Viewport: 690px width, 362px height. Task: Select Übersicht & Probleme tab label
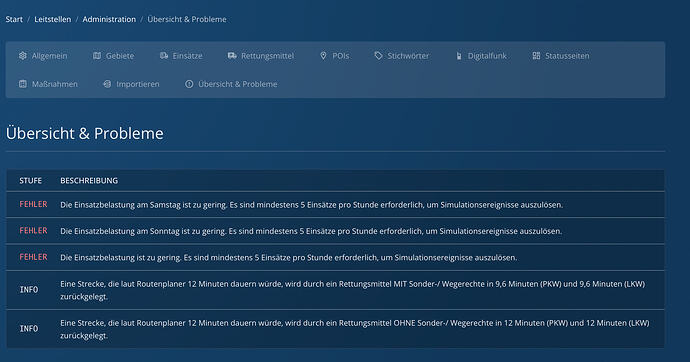click(x=238, y=84)
